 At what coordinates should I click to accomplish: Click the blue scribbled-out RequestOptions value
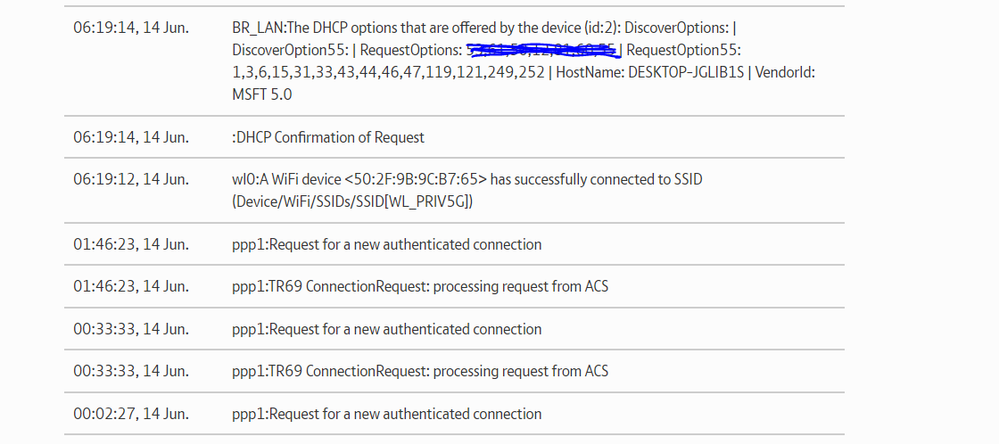(x=541, y=49)
